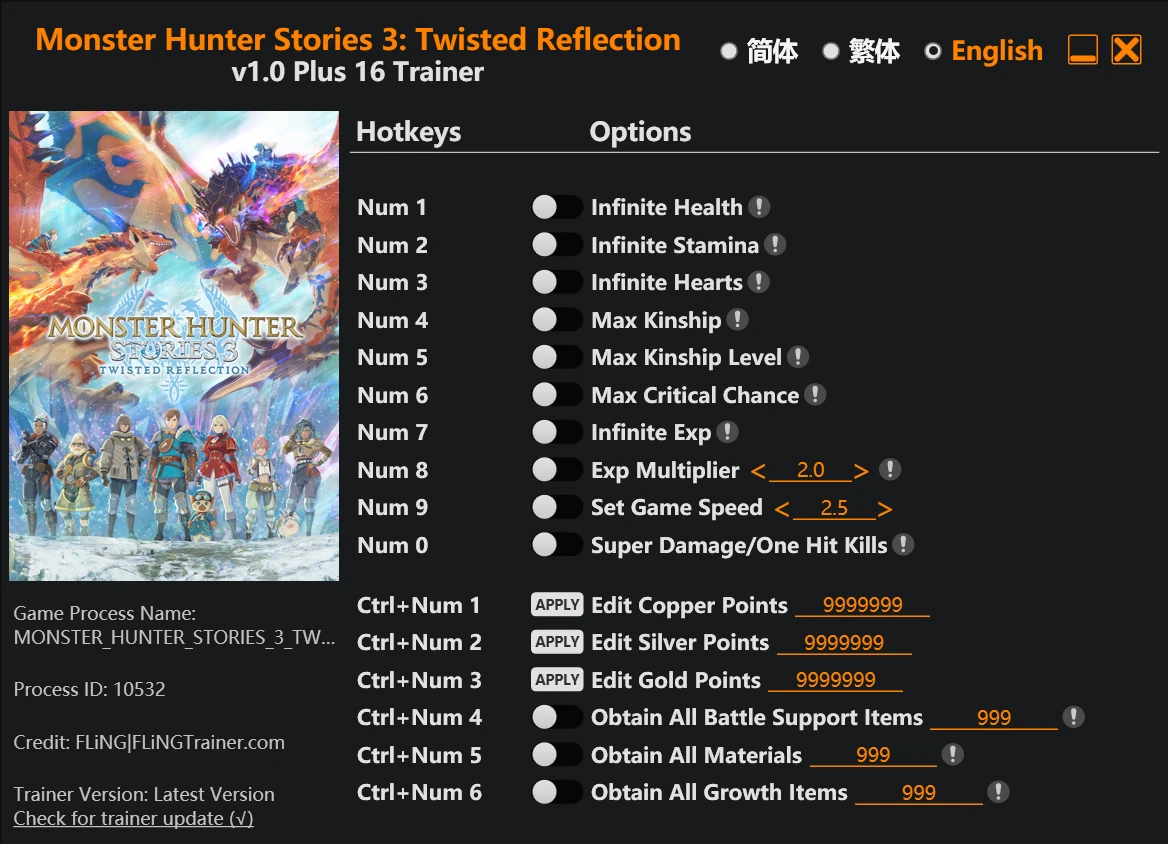Open Check for trainer update link
1168x844 pixels.
pyautogui.click(x=133, y=818)
